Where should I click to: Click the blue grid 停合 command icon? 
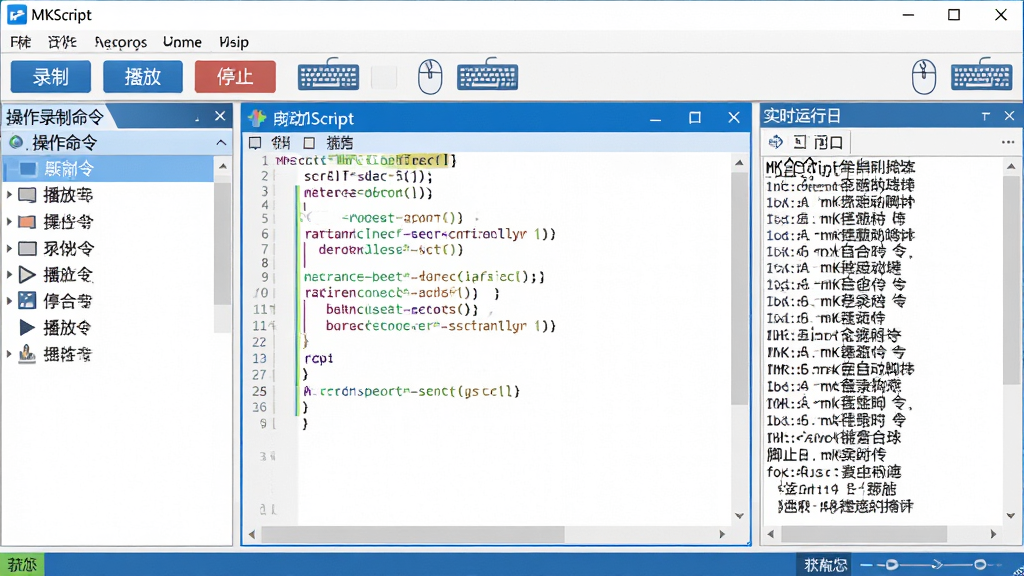27,300
